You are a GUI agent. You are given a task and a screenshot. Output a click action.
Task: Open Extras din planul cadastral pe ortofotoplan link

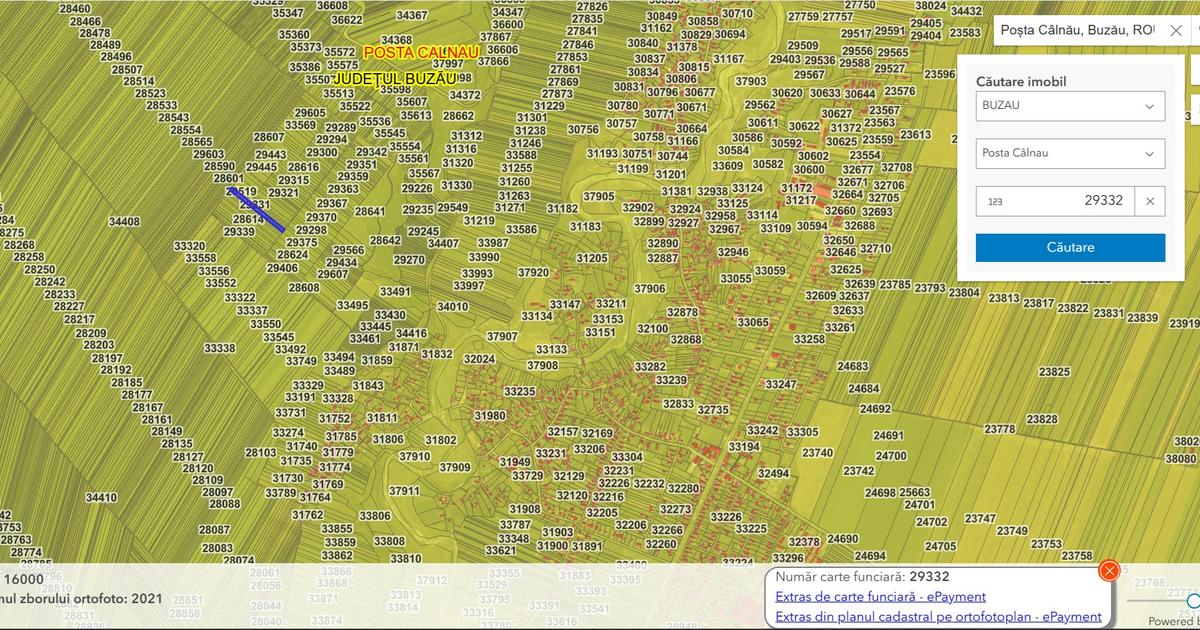click(938, 617)
